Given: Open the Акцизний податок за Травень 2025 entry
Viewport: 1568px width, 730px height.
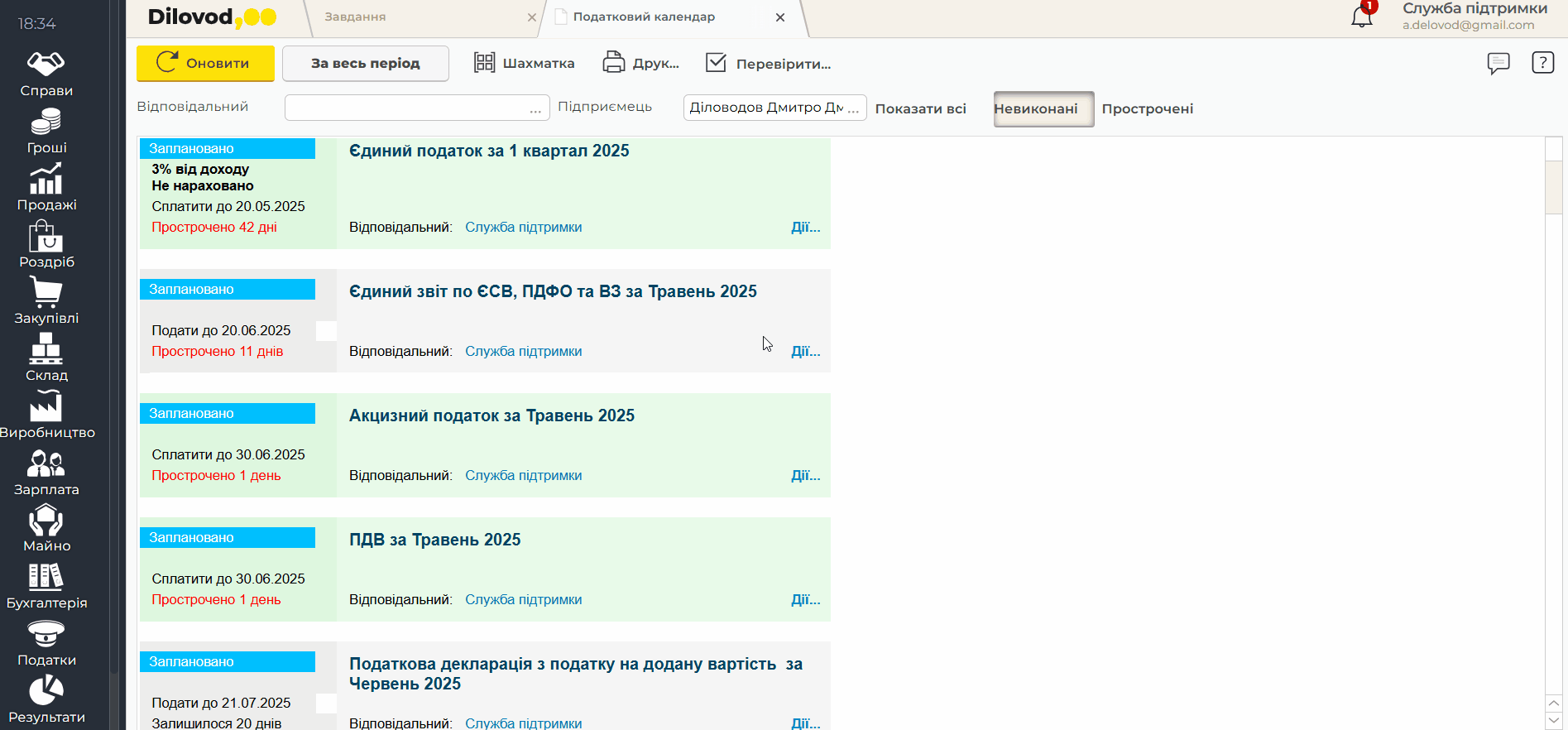Looking at the screenshot, I should [491, 415].
